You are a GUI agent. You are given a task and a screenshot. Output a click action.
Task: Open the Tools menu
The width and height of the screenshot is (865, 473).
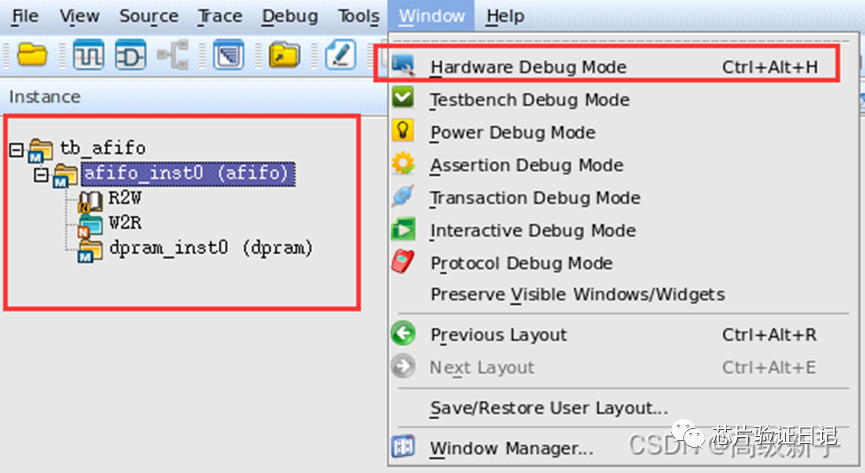pos(359,16)
